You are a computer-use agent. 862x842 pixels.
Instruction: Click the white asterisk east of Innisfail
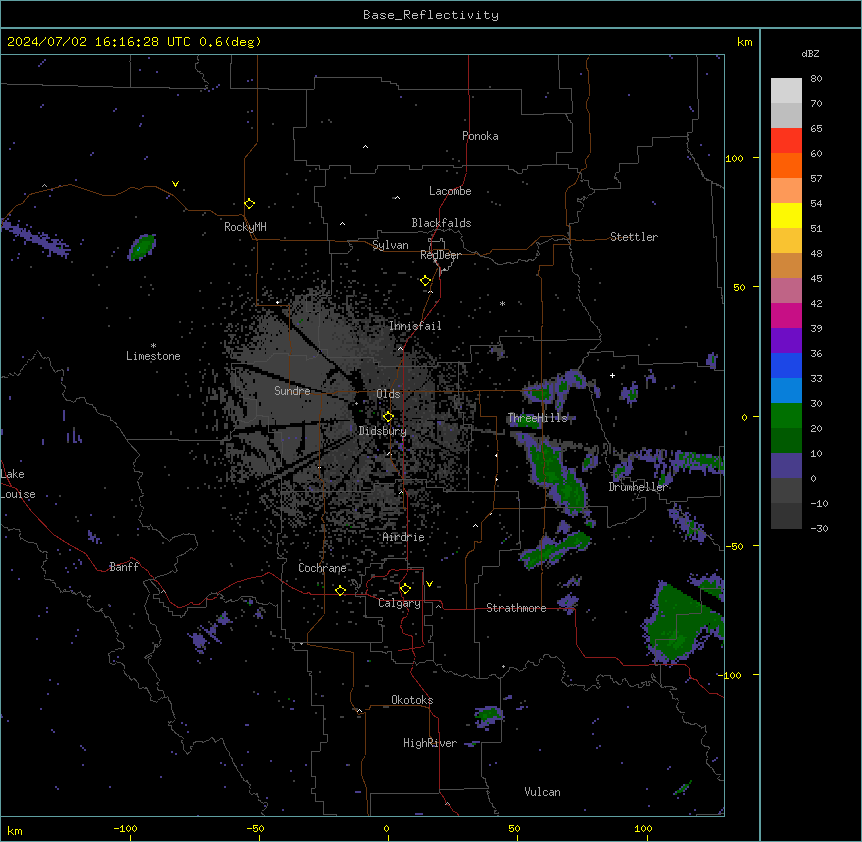(502, 303)
